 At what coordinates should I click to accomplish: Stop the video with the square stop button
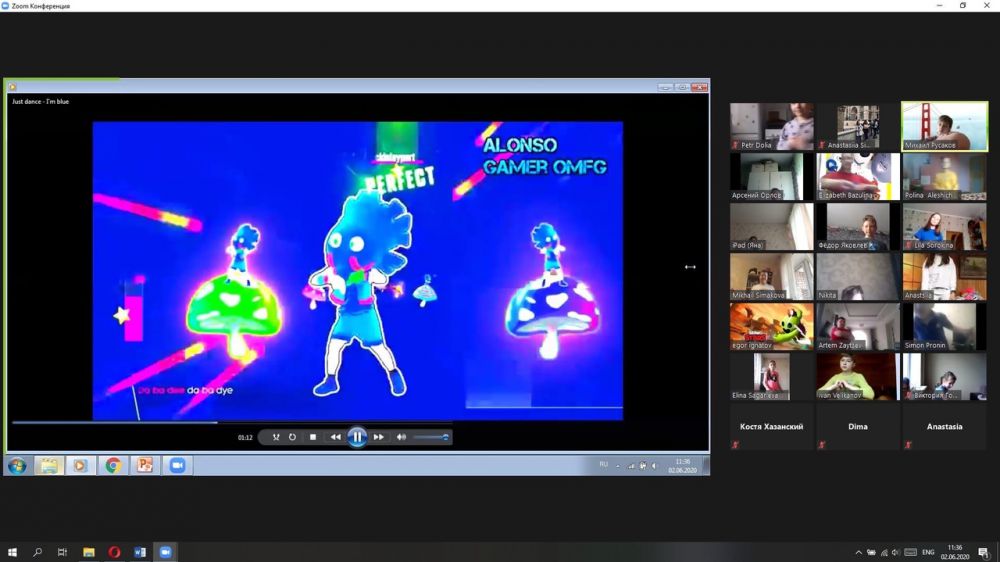(312, 437)
